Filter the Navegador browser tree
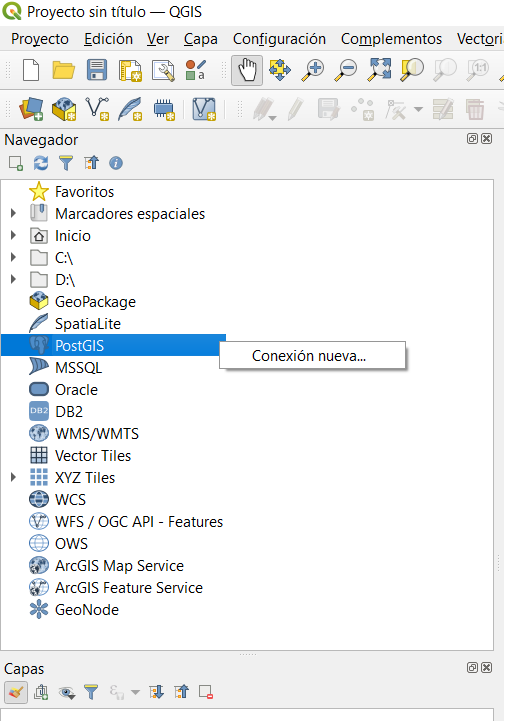The image size is (505, 721). 66,163
